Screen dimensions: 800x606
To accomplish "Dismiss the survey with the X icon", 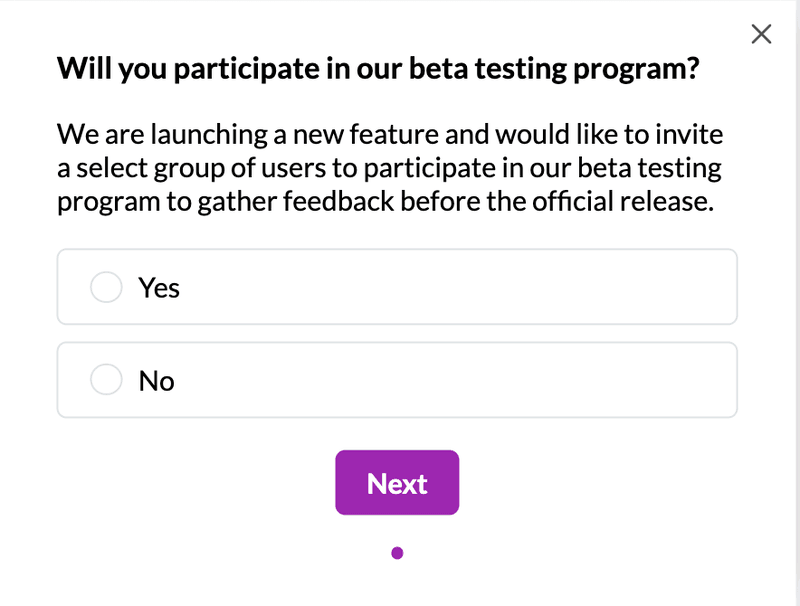I will point(761,33).
